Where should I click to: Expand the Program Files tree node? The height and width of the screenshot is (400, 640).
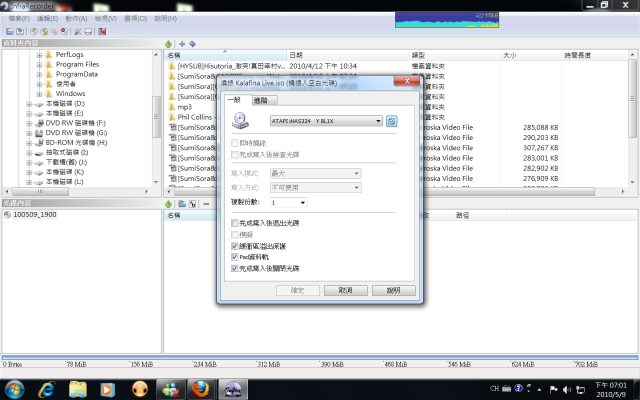coord(40,64)
